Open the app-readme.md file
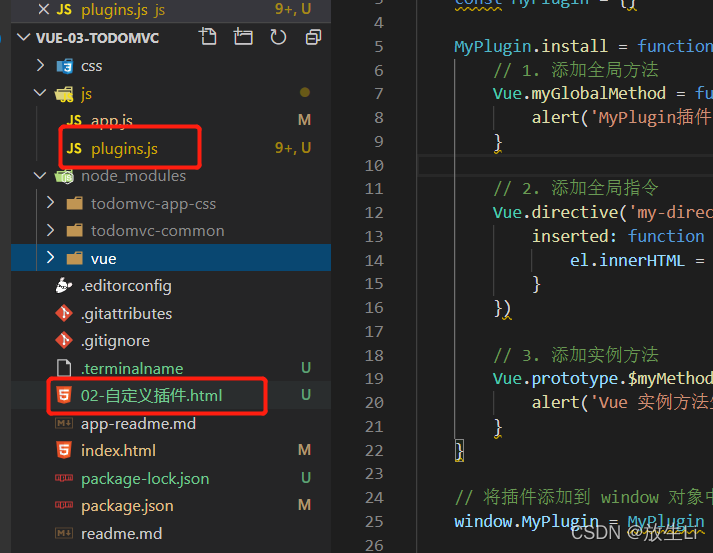The image size is (713, 553). [138, 424]
